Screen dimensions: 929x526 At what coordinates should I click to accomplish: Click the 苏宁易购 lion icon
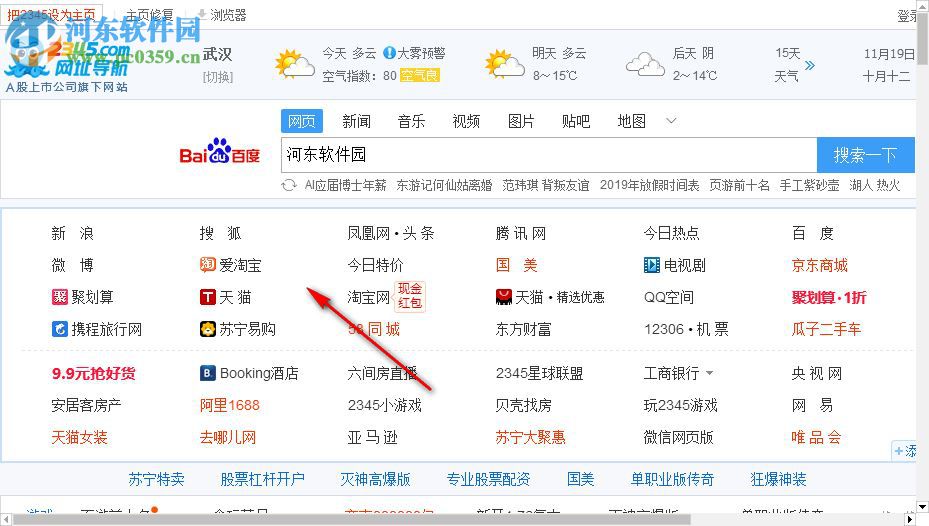[207, 329]
